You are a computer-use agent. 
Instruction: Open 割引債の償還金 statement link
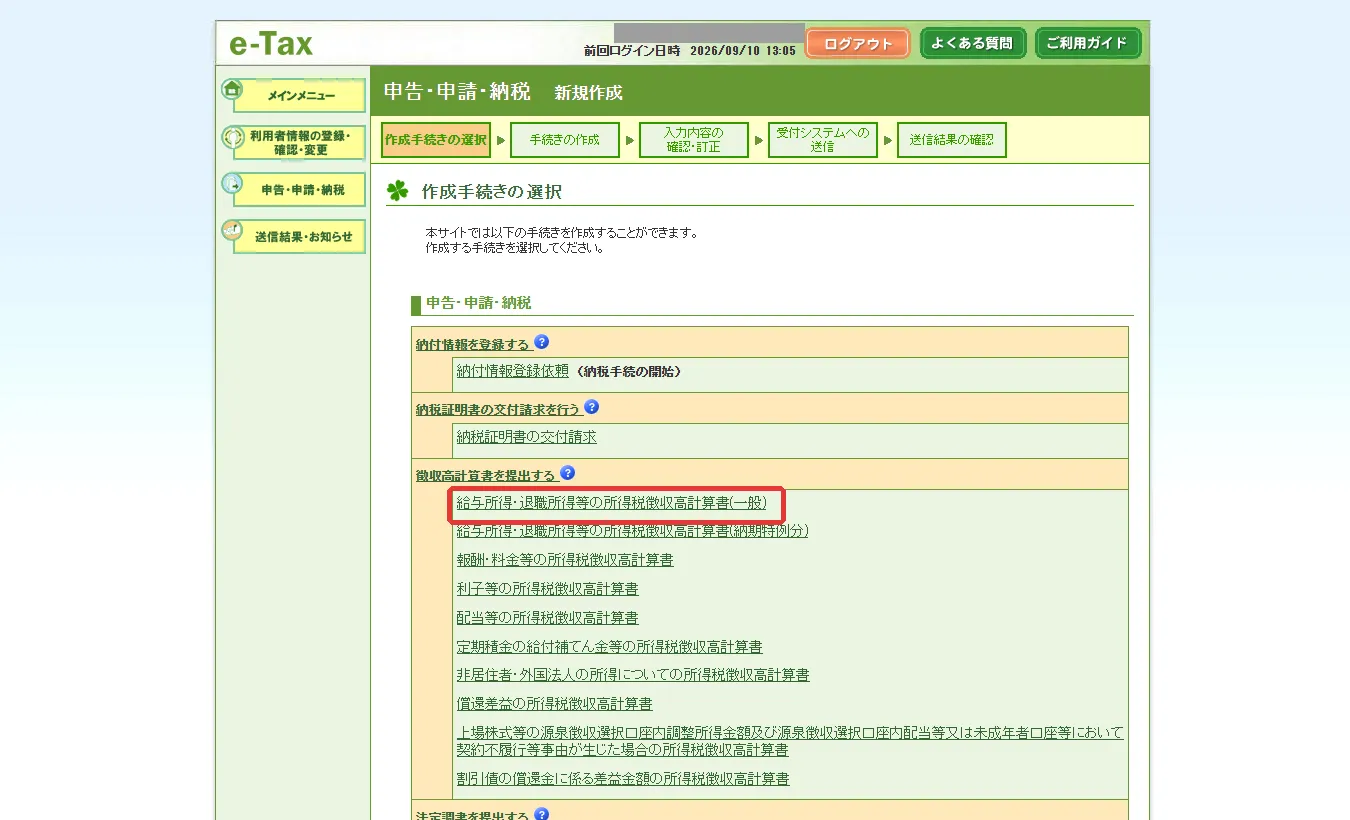[x=623, y=778]
